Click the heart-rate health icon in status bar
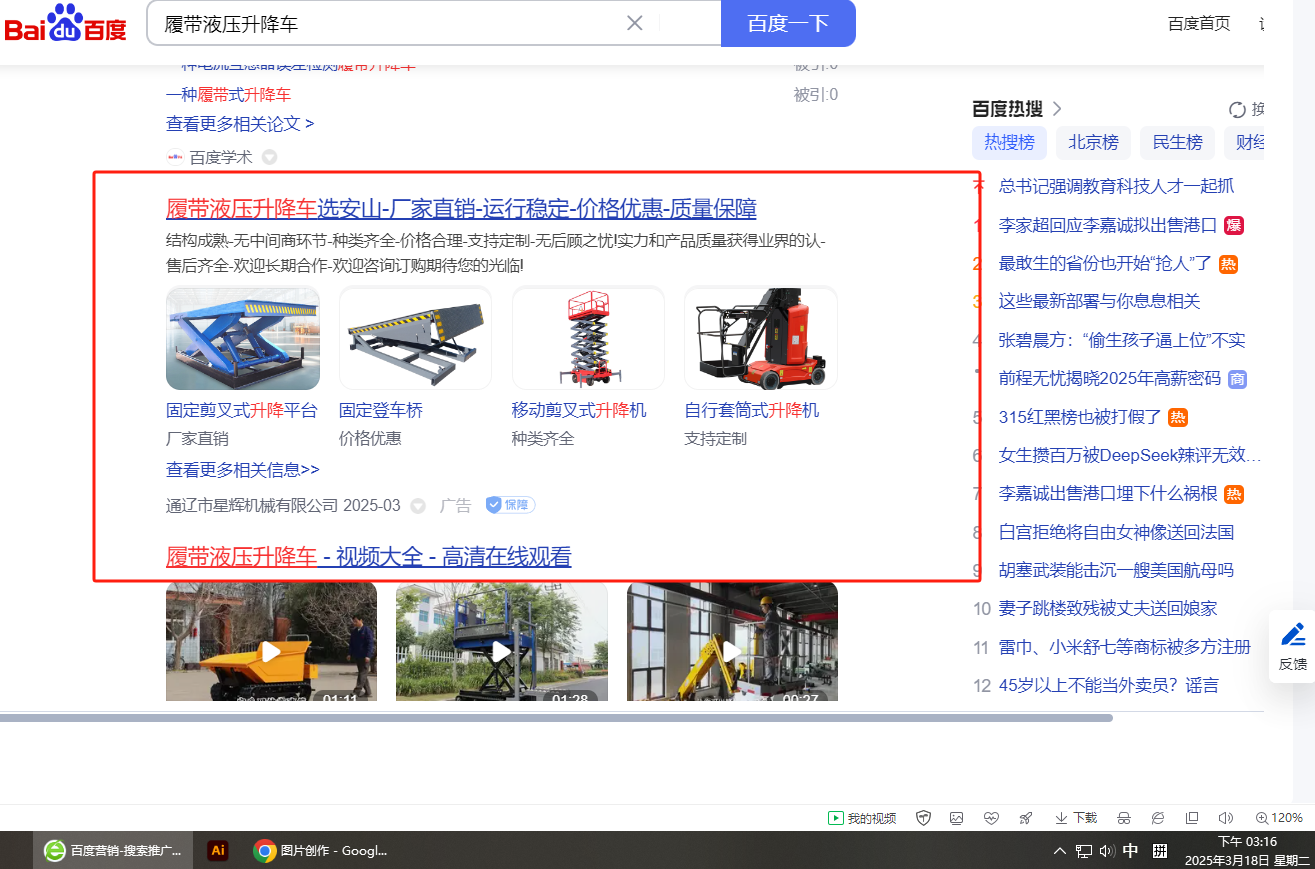Image resolution: width=1315 pixels, height=869 pixels. (x=991, y=818)
